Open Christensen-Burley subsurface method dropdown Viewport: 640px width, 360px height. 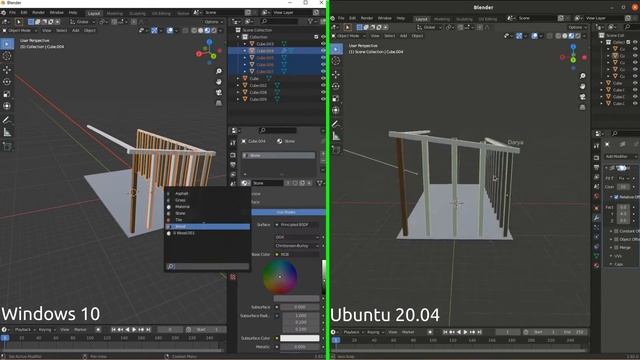click(x=297, y=246)
